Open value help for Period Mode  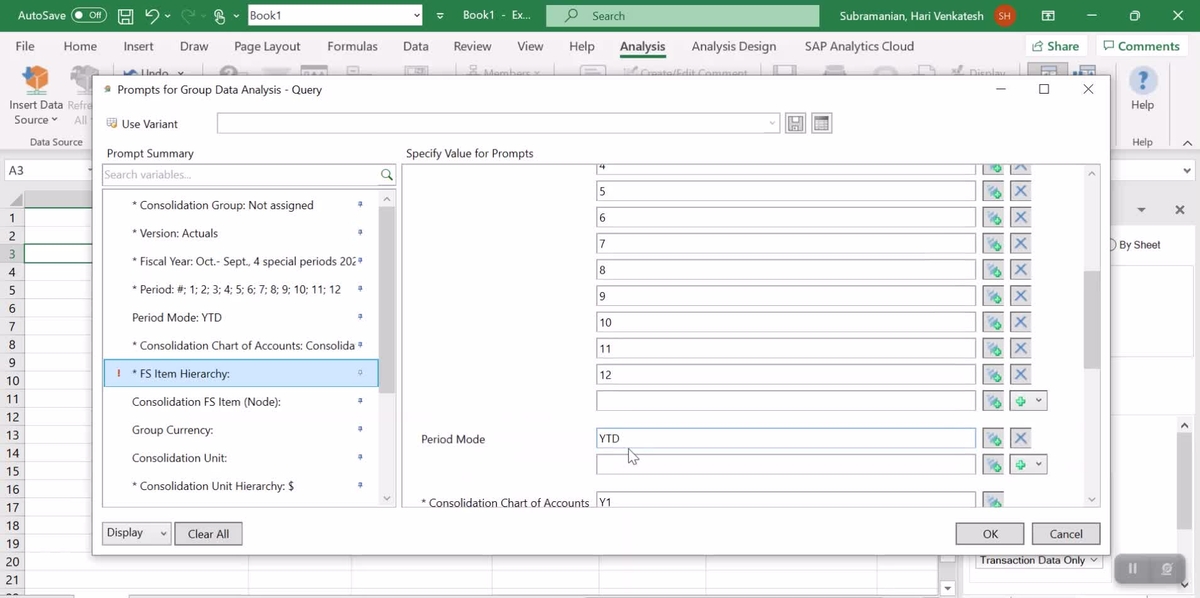tap(993, 437)
